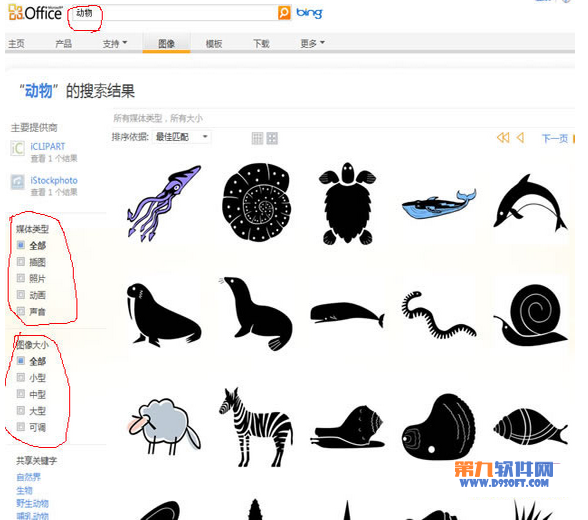Click the iCLIPART provider logo icon
588x520 pixels.
[x=17, y=148]
